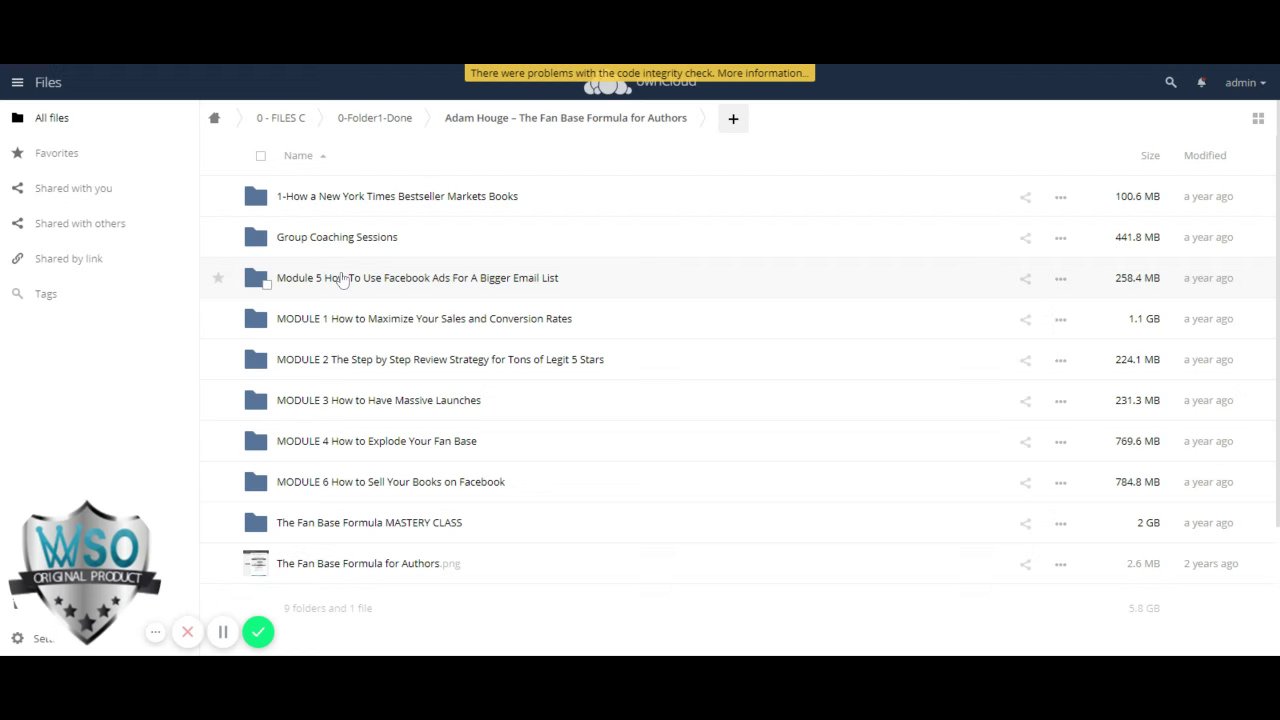Viewport: 1280px width, 720px height.
Task: Sort by the Size column header
Action: point(1150,156)
